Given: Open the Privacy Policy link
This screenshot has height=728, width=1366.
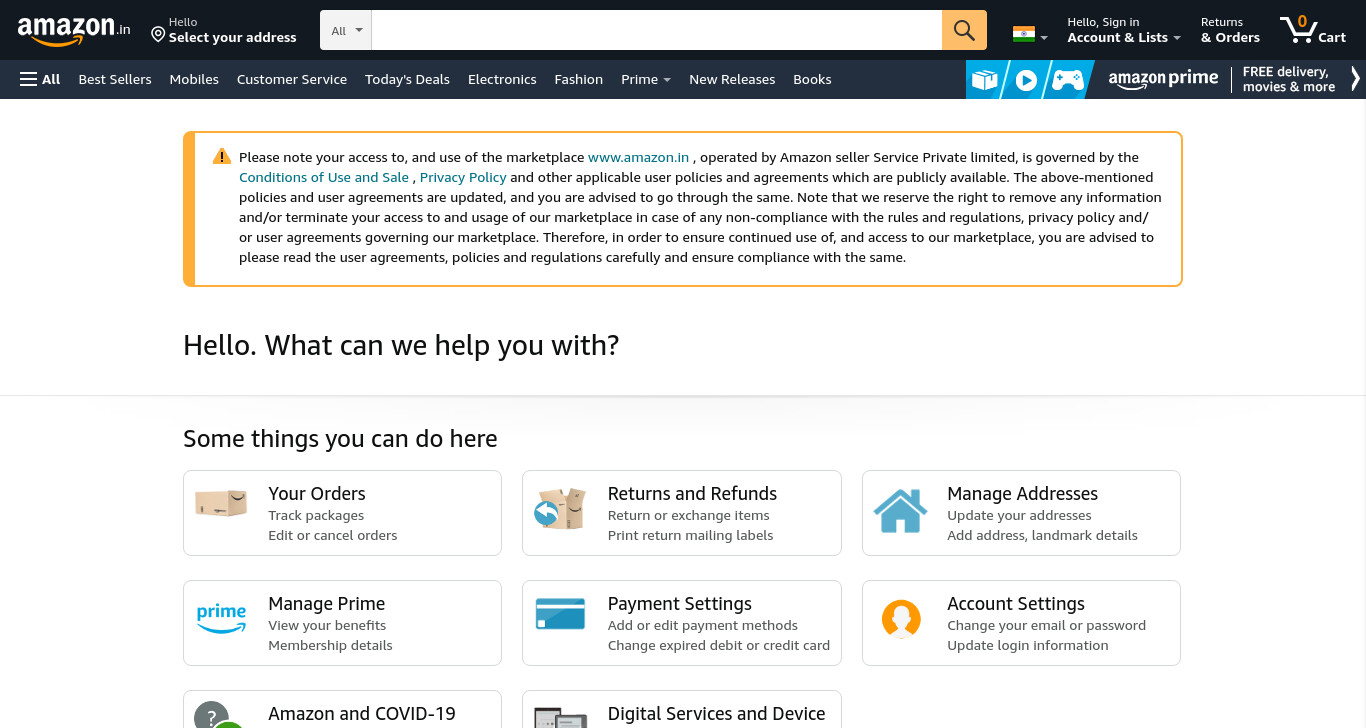Looking at the screenshot, I should pos(463,177).
